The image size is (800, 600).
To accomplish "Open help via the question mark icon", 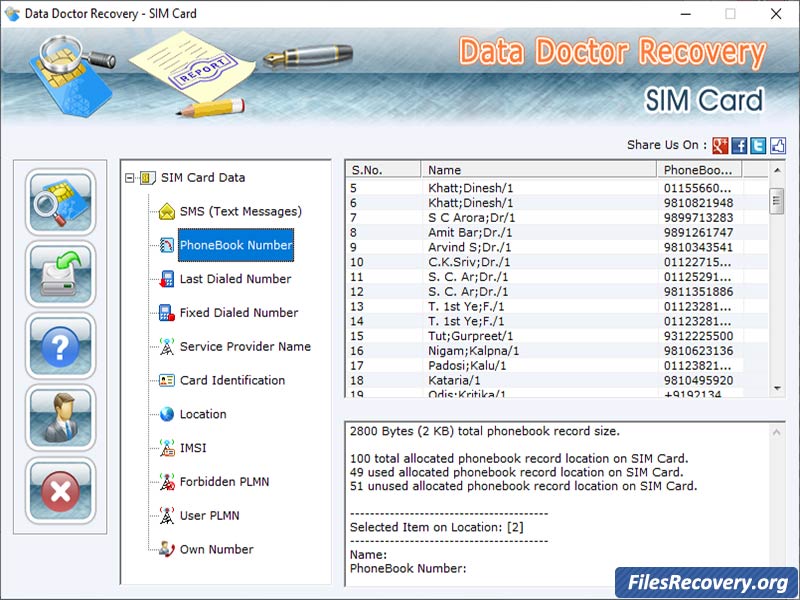I will click(60, 345).
